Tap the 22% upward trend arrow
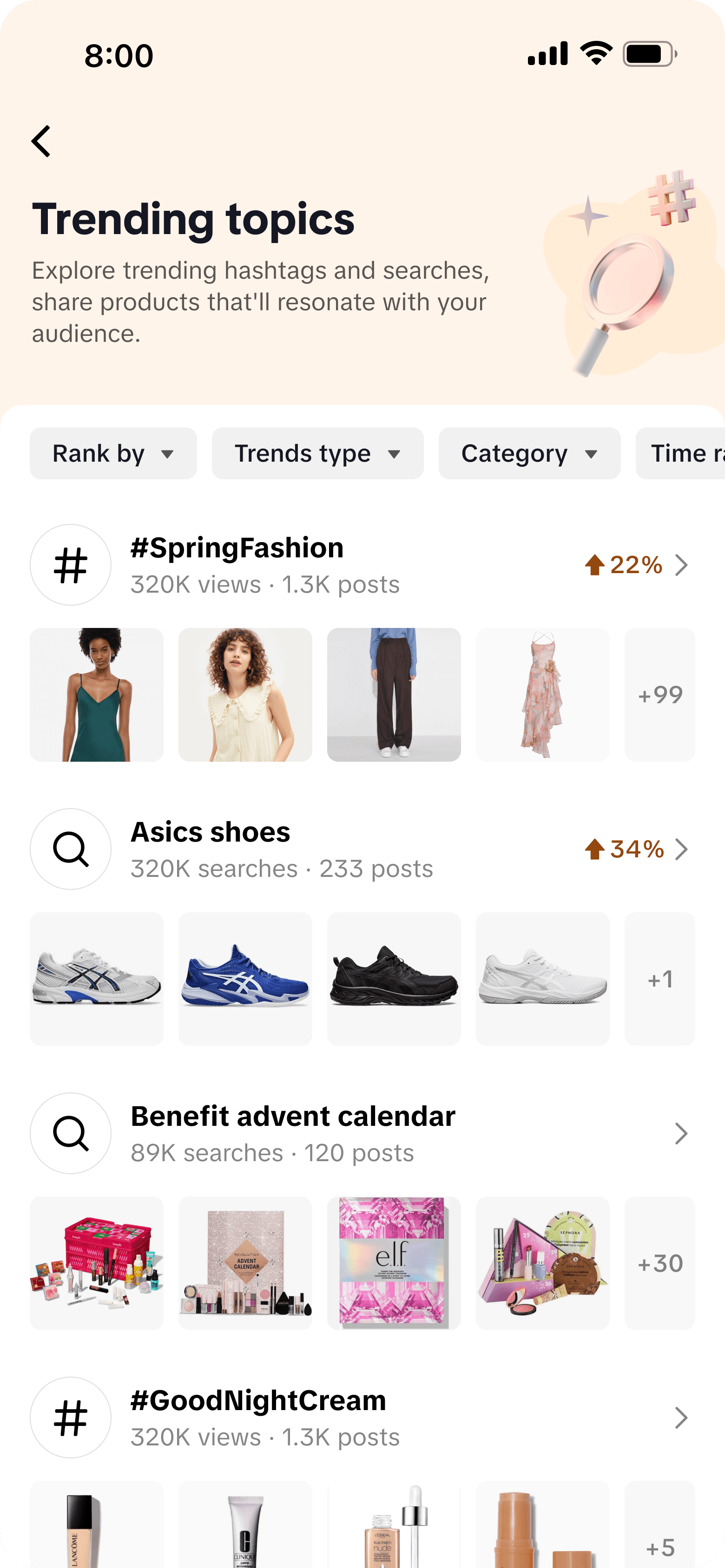Viewport: 725px width, 1568px height. pos(594,565)
